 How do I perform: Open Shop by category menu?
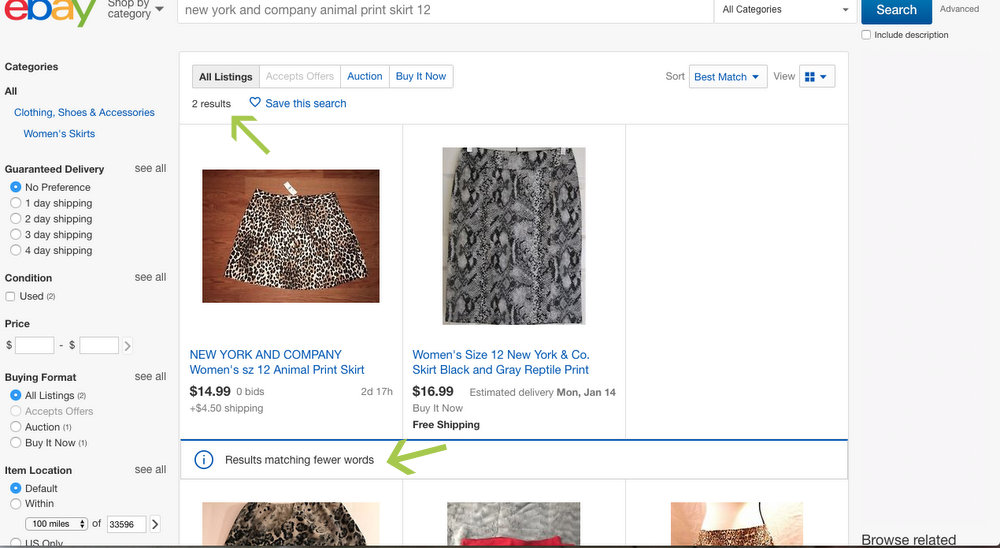point(135,9)
